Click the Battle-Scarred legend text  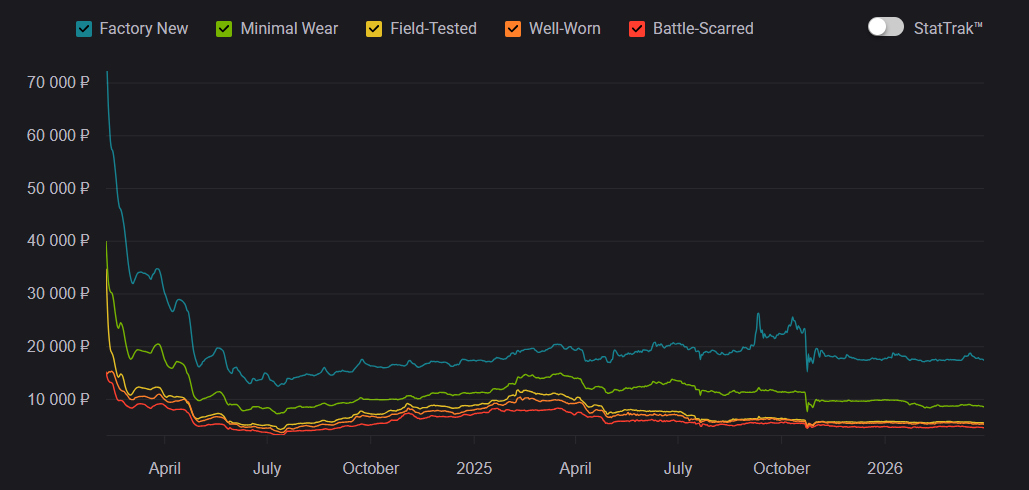(703, 28)
